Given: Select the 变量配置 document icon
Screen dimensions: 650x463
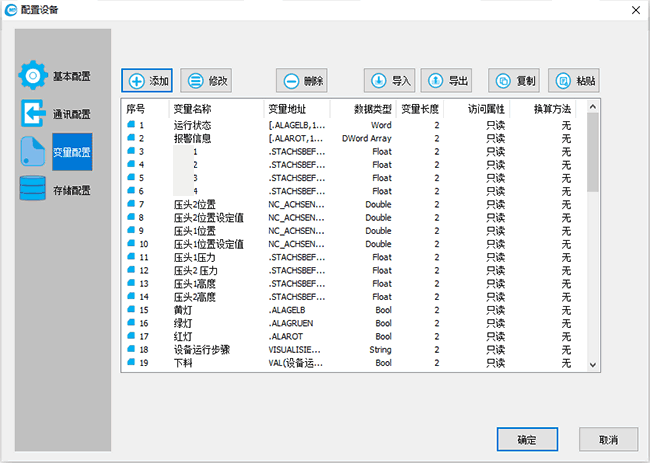Looking at the screenshot, I should 33,151.
